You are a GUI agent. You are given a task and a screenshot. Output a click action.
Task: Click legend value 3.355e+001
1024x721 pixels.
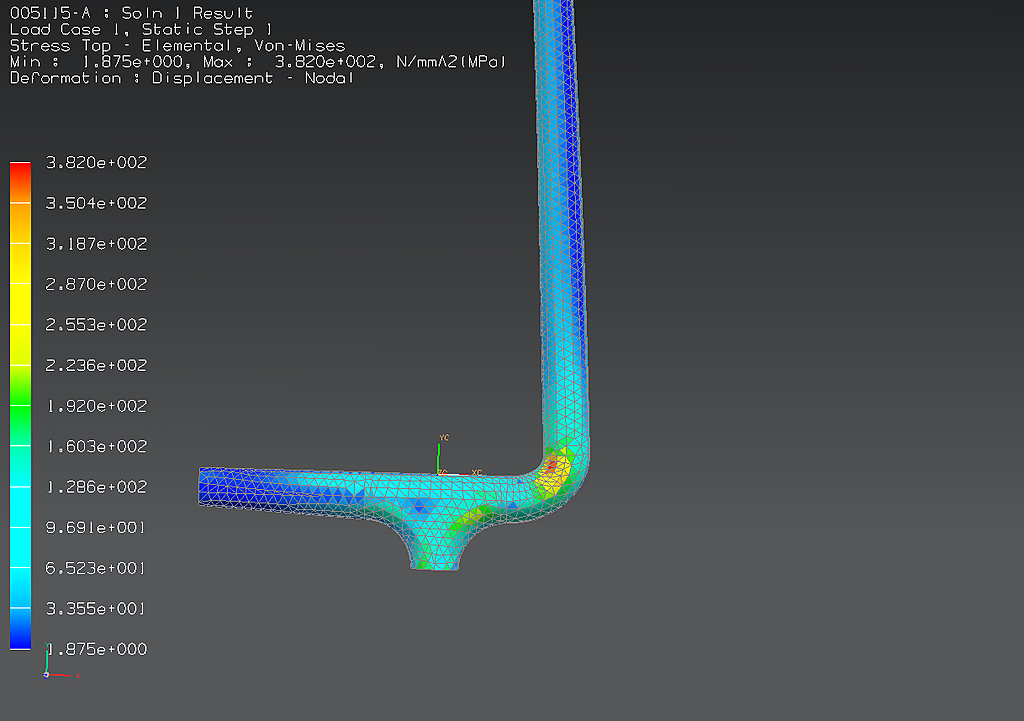coord(95,609)
